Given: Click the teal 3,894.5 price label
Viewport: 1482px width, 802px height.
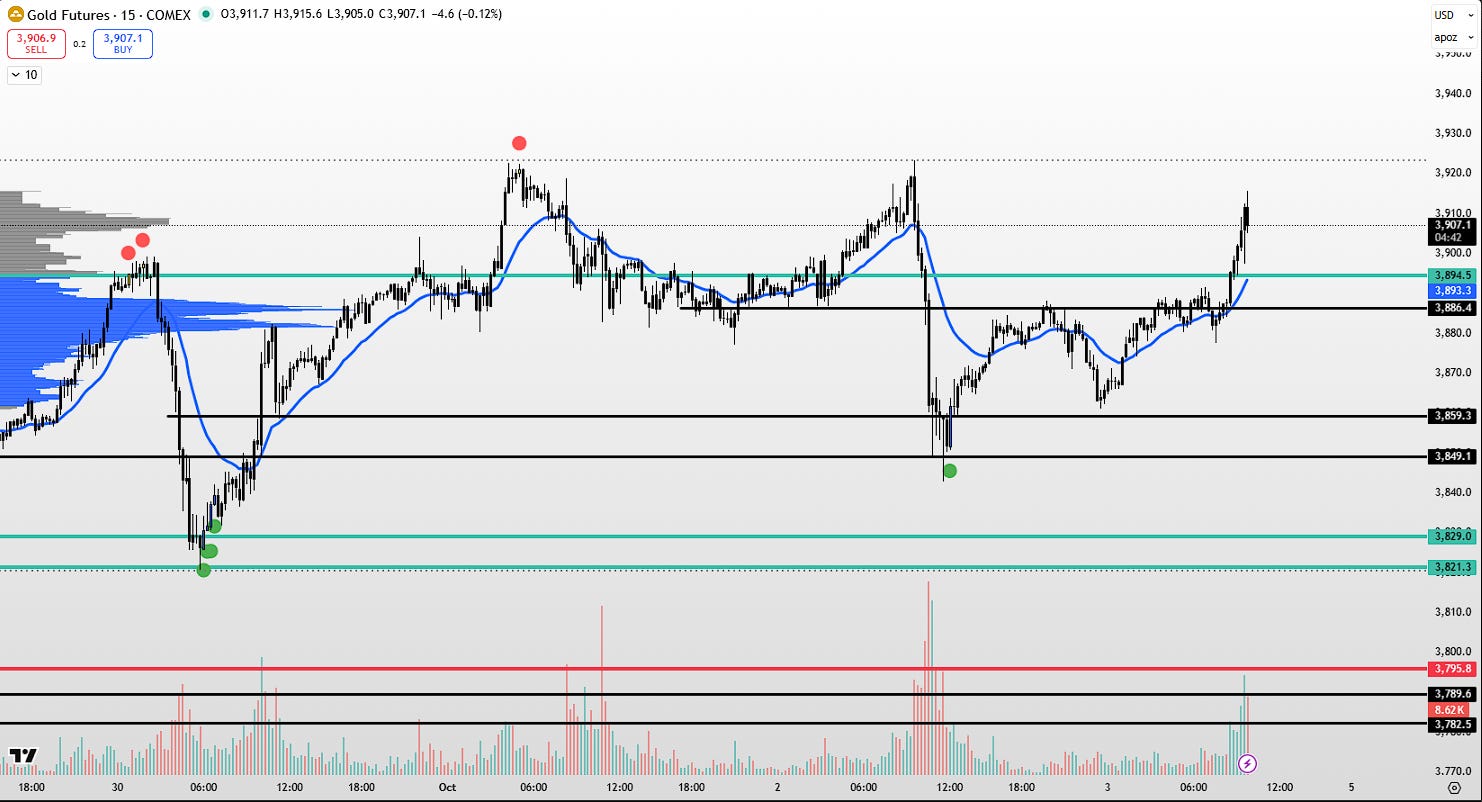Looking at the screenshot, I should tap(1453, 275).
